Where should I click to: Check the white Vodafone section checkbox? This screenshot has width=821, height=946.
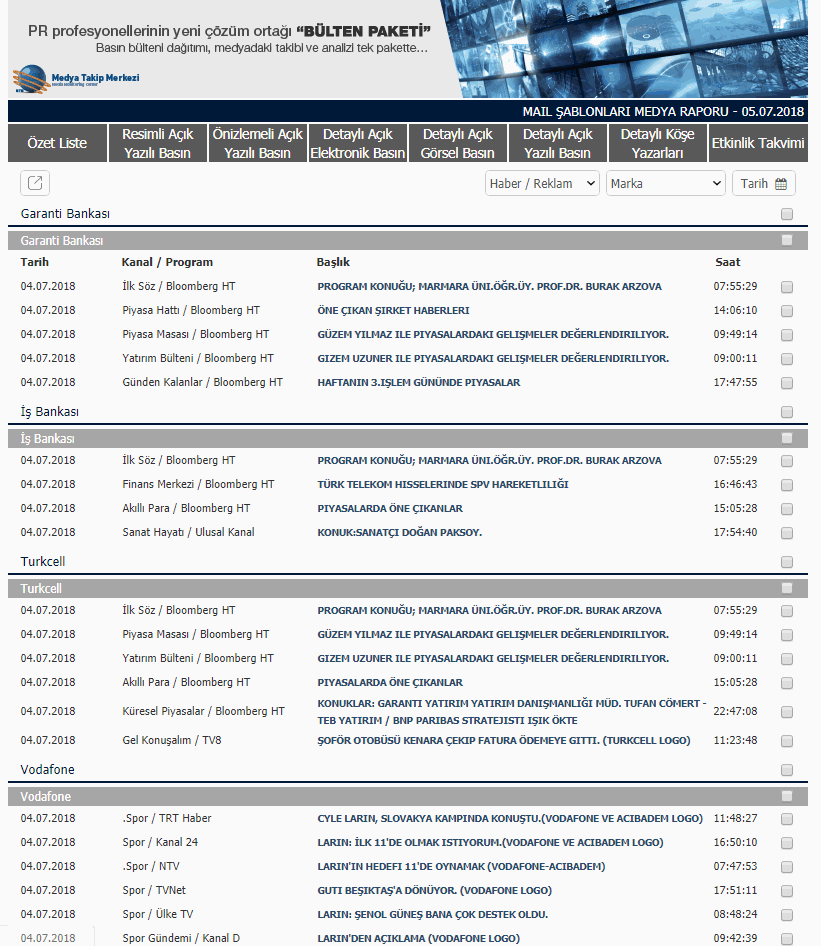[787, 770]
